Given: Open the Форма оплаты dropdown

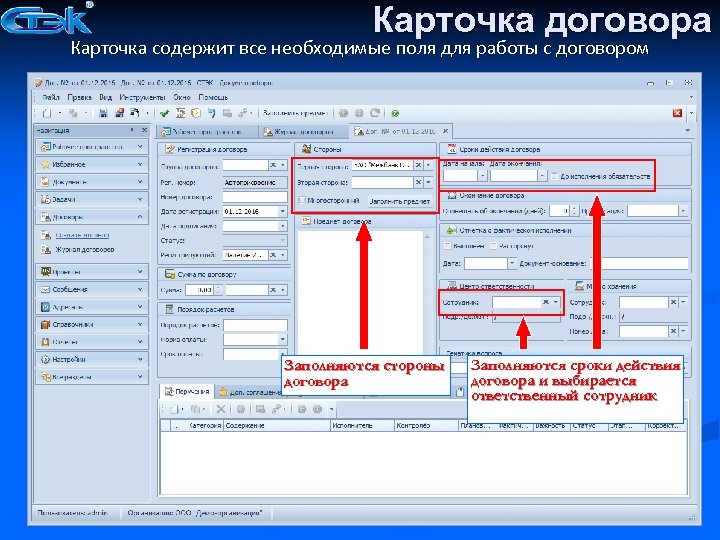Looking at the screenshot, I should tap(283, 340).
